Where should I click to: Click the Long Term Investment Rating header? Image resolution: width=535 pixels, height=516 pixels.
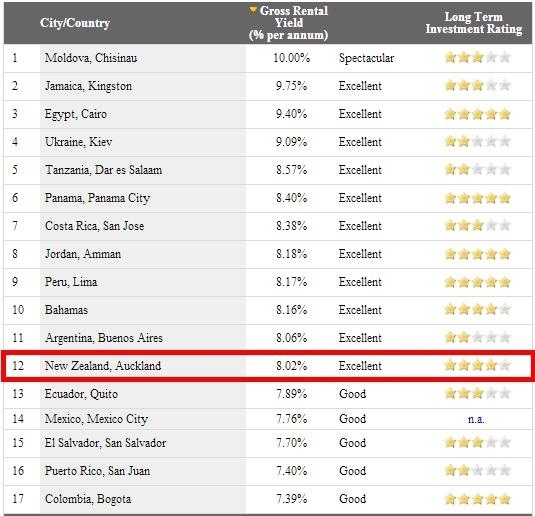pos(474,23)
